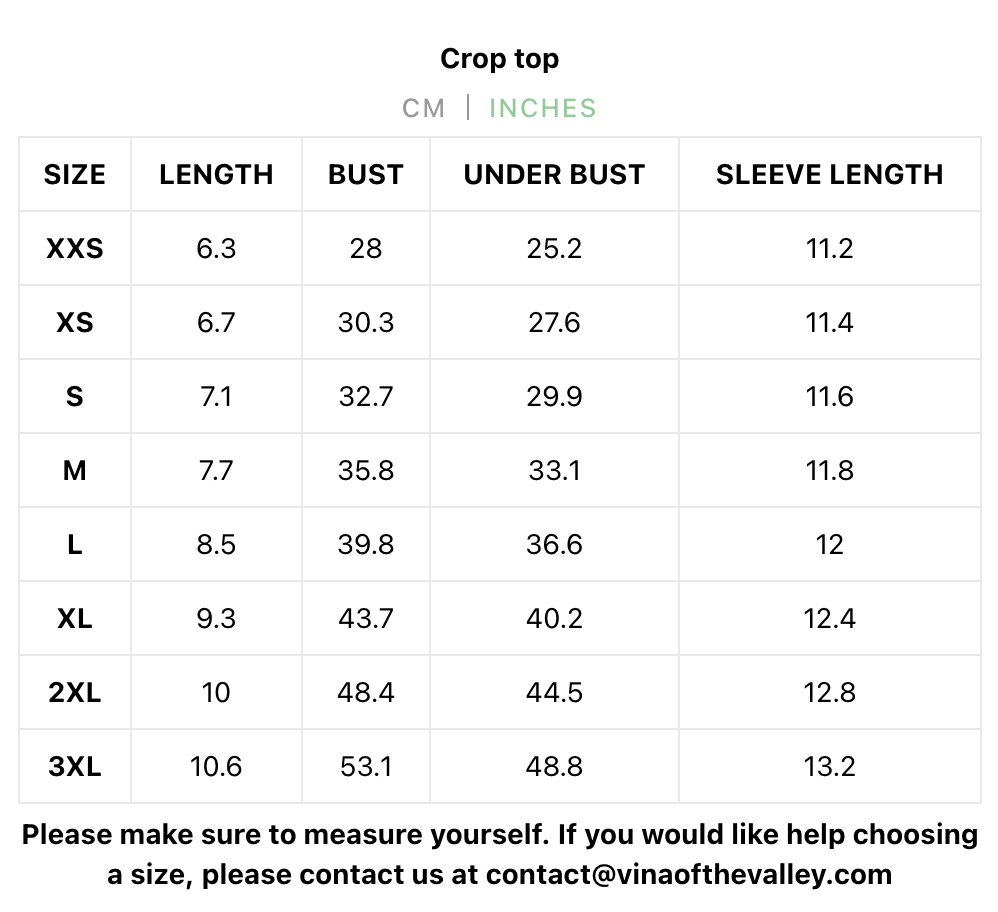
Task: Select the 3XL size row label
Action: click(75, 766)
